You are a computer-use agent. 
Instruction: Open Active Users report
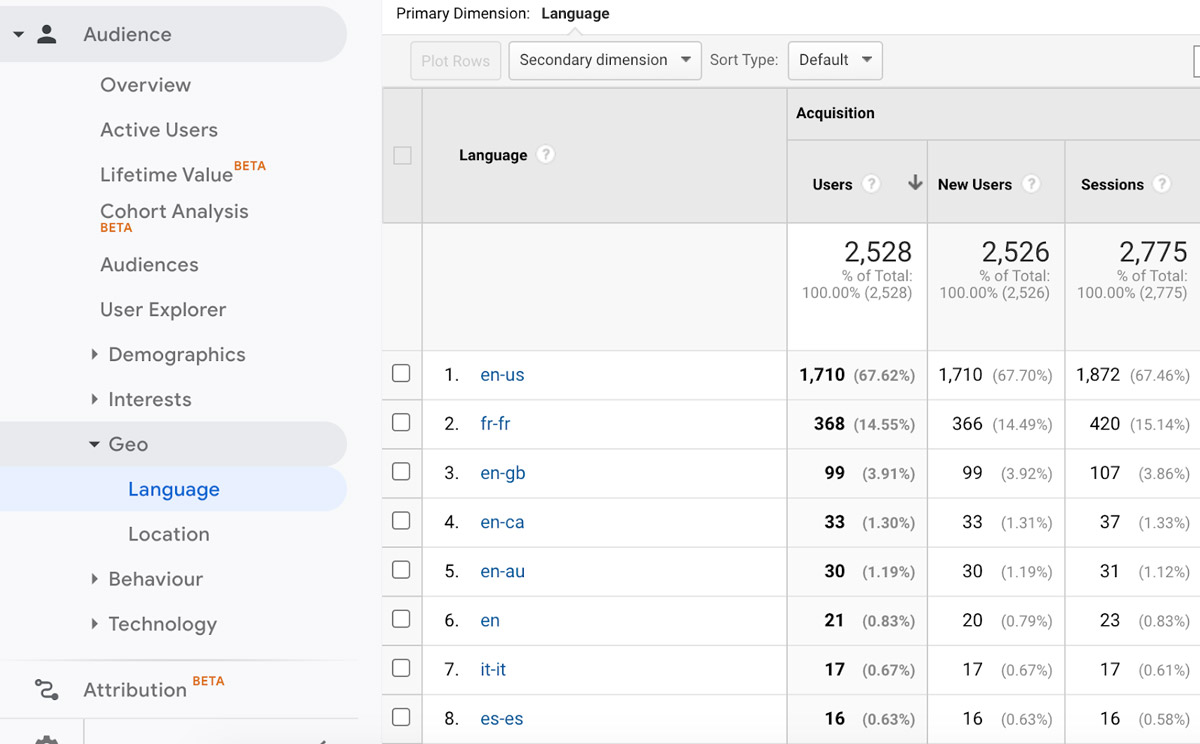[159, 130]
